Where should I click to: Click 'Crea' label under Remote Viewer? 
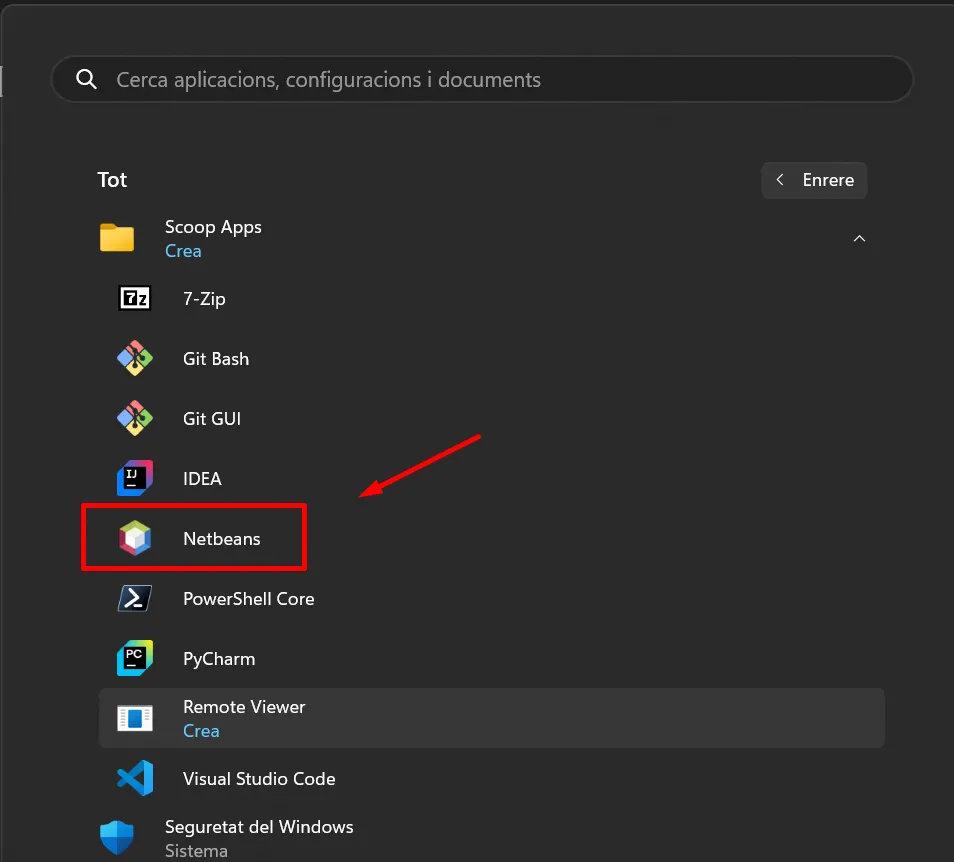(201, 731)
